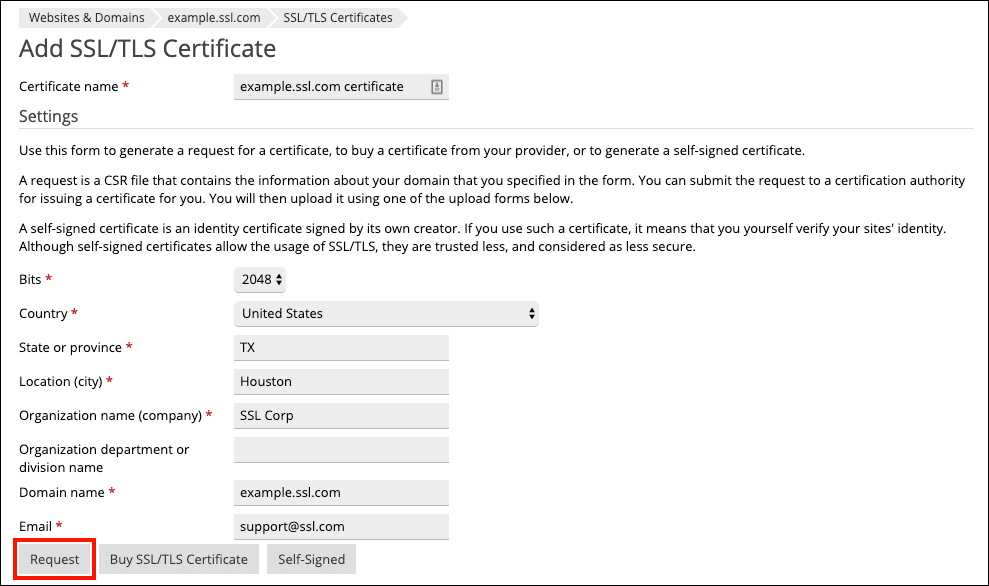The height and width of the screenshot is (586, 989).
Task: Go to Websites & Domains breadcrumb
Action: tap(86, 18)
